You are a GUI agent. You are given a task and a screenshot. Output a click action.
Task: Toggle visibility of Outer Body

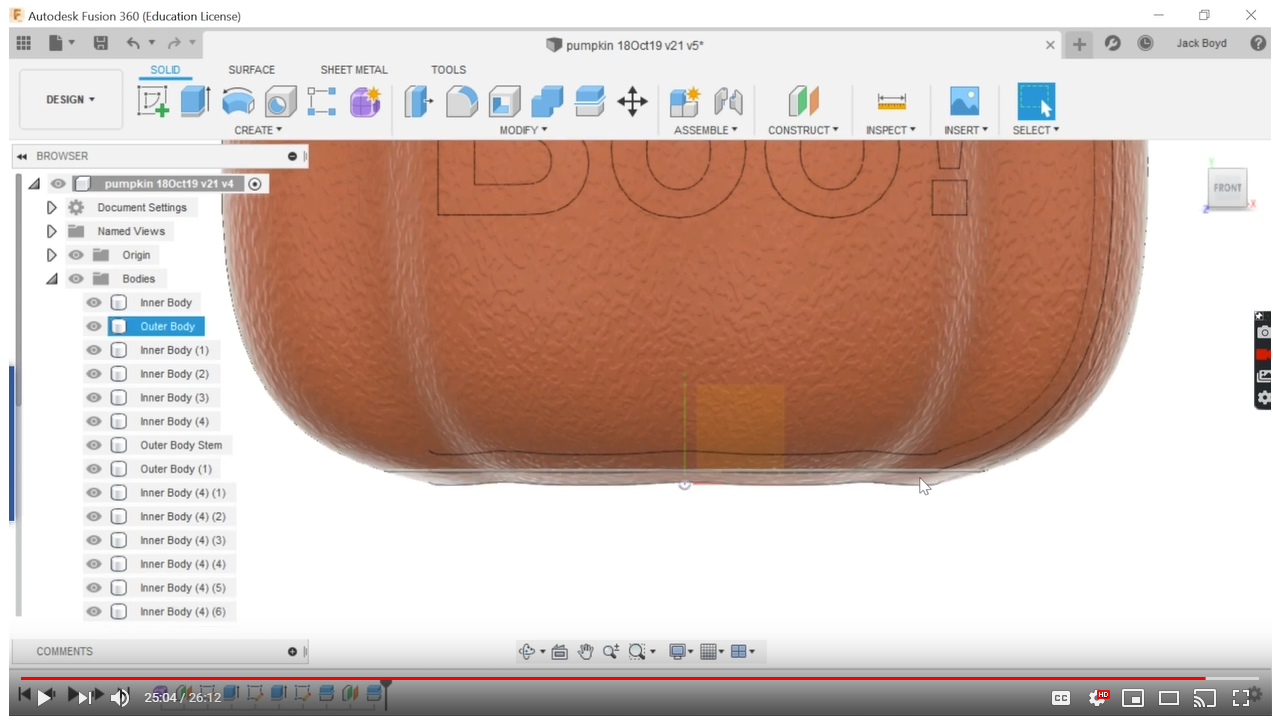(x=94, y=327)
